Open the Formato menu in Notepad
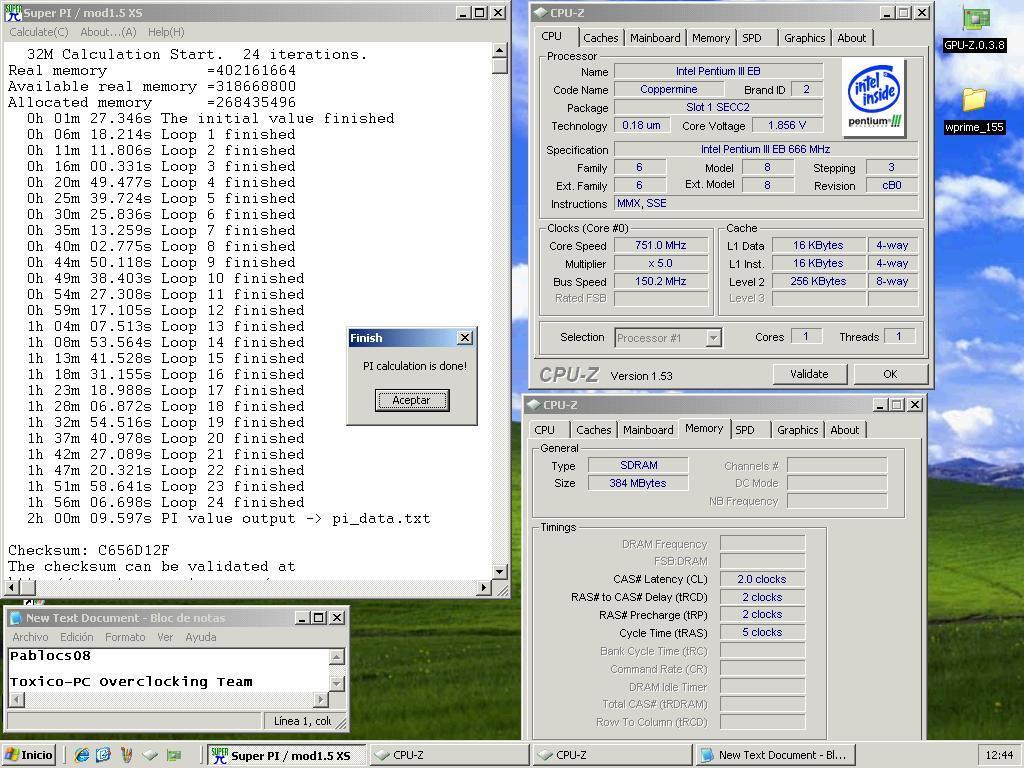 [x=125, y=637]
